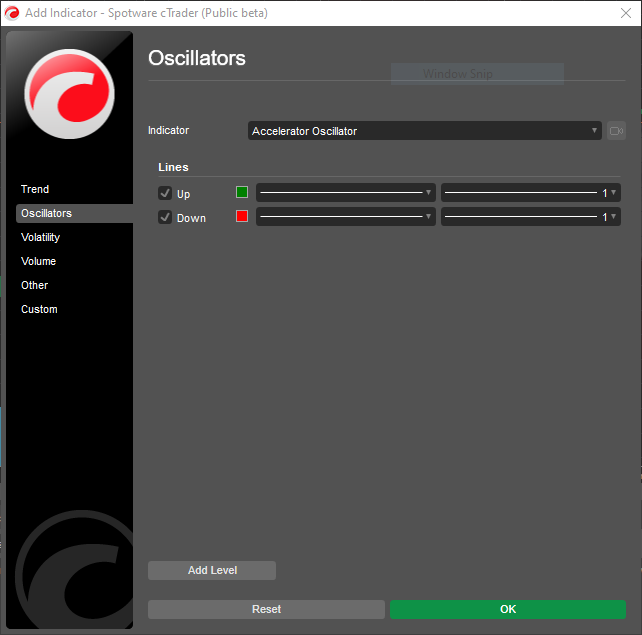
Task: Switch to the Volatility category
Action: (x=41, y=237)
